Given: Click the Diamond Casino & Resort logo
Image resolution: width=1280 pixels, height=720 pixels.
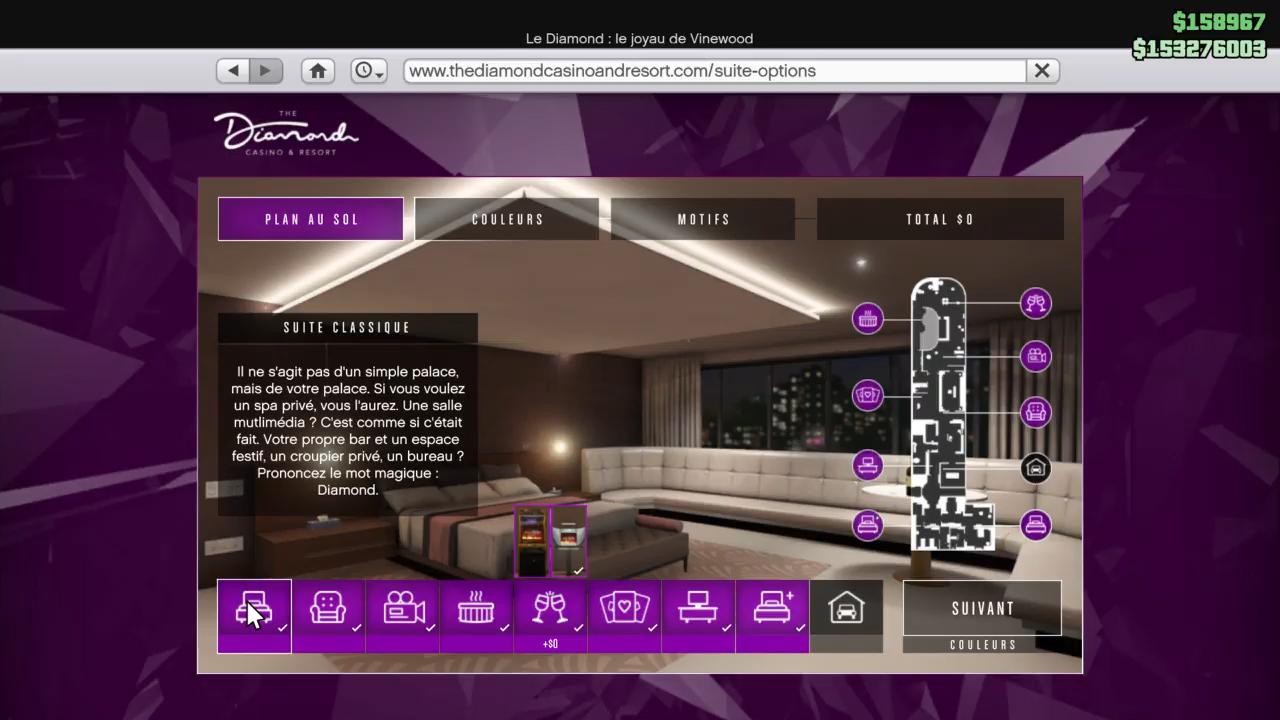Looking at the screenshot, I should (x=285, y=134).
